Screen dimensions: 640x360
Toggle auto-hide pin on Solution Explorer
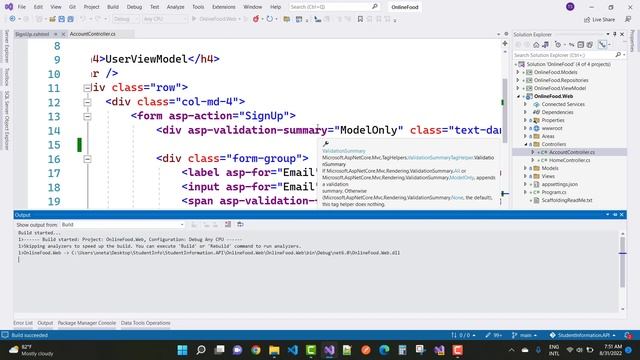(615, 34)
